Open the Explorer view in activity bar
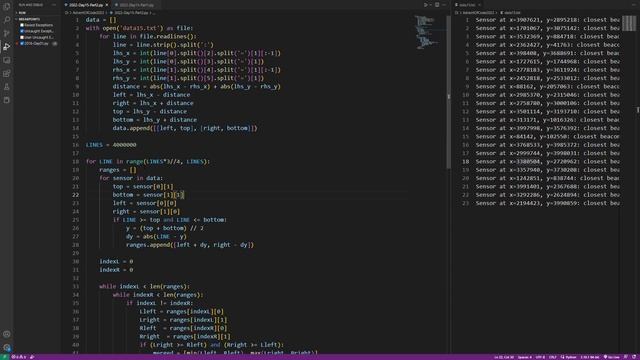 tap(7, 7)
